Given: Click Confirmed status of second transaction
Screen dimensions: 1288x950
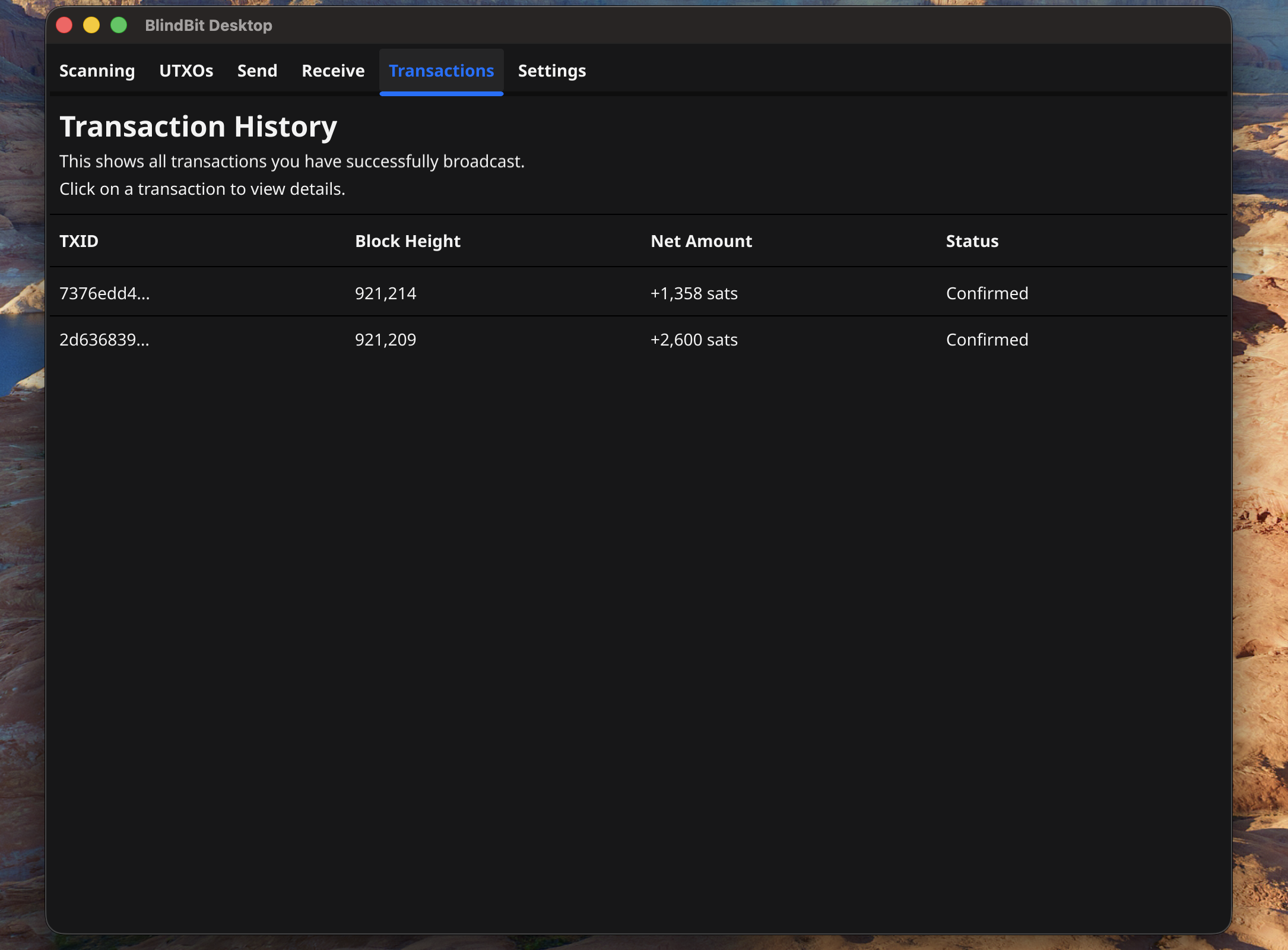Looking at the screenshot, I should (x=986, y=340).
